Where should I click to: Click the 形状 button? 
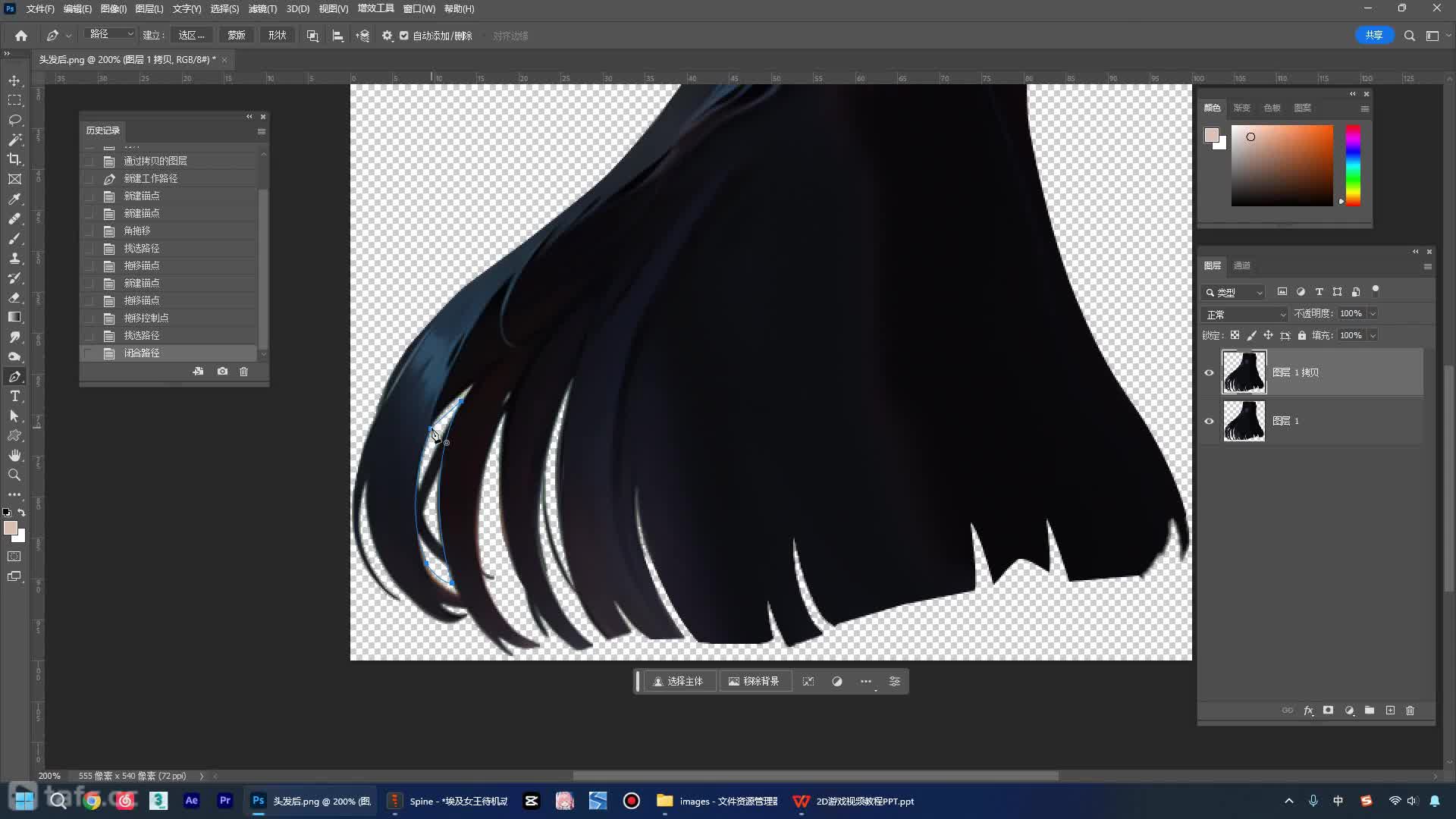pyautogui.click(x=278, y=36)
